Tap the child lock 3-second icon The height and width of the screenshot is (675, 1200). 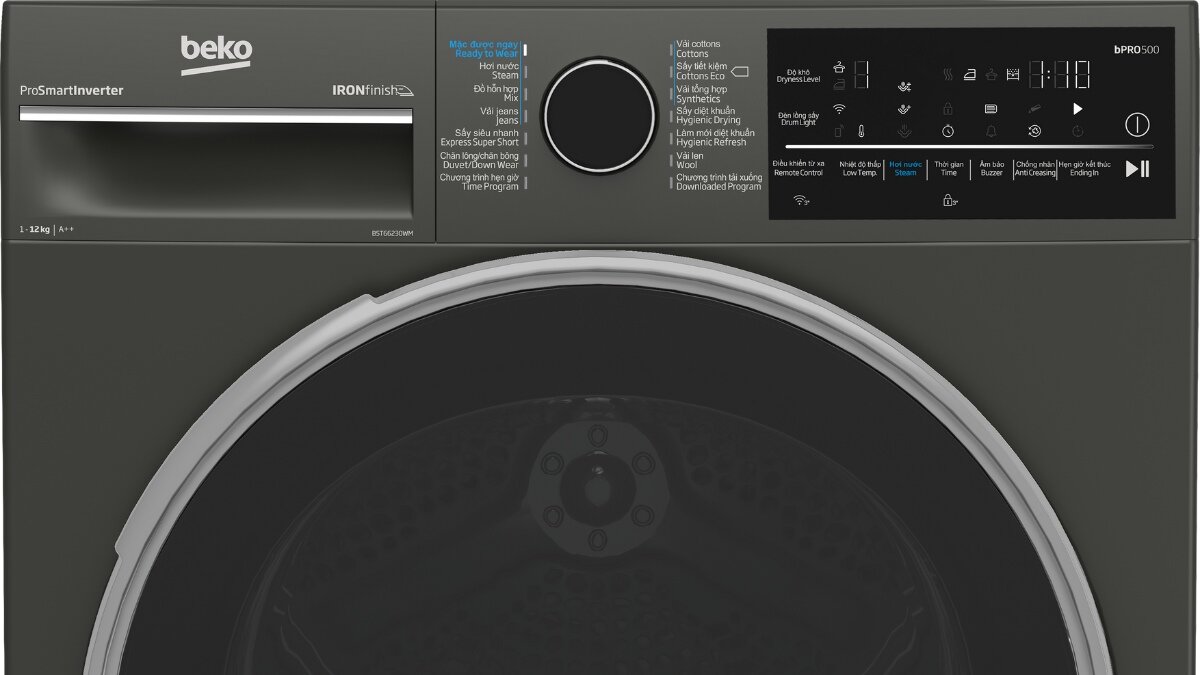(948, 200)
